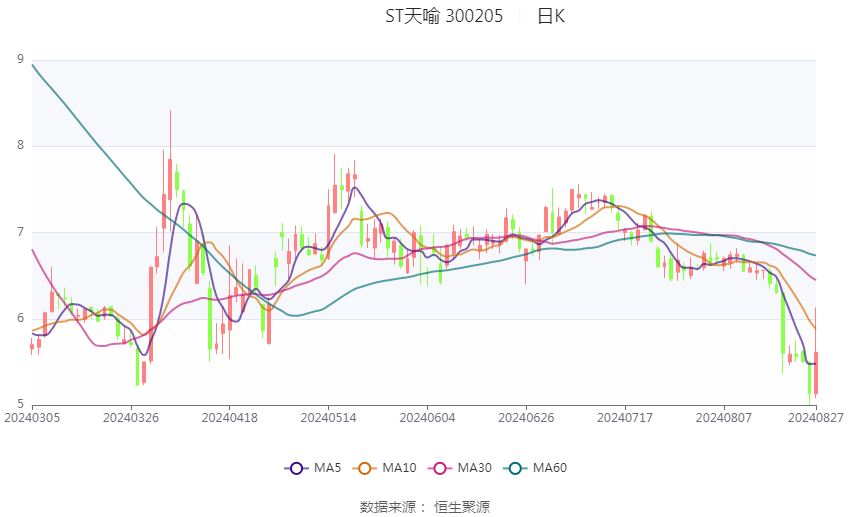Click the data source text 恒生聚源
The image size is (850, 517).
[x=462, y=507]
